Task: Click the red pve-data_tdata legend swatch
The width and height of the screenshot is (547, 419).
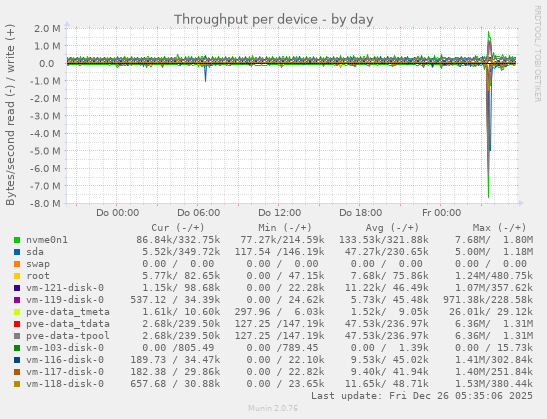Action: click(x=17, y=324)
